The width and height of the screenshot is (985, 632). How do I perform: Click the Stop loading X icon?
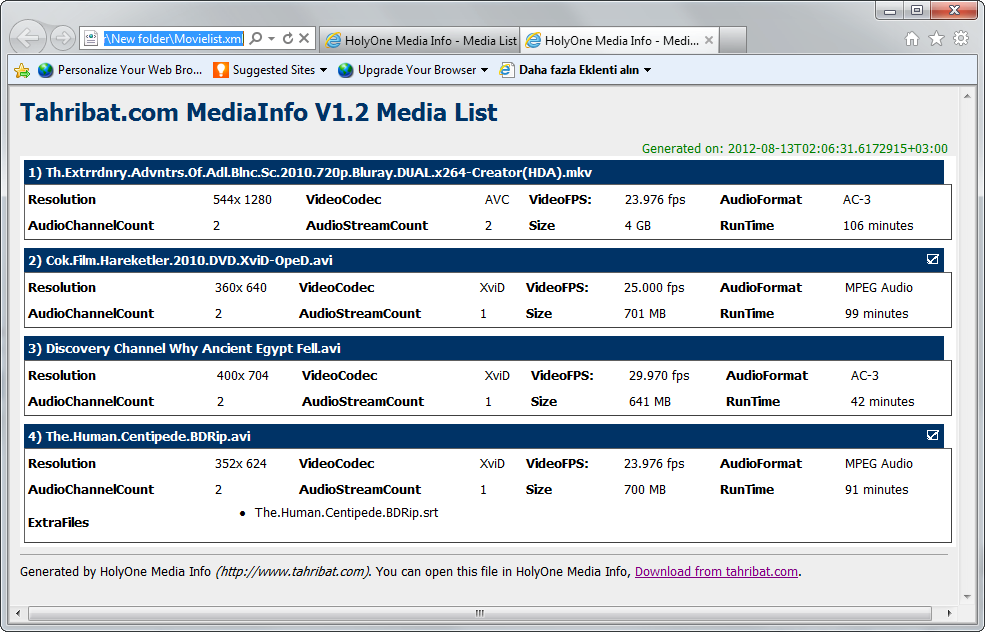tap(304, 39)
